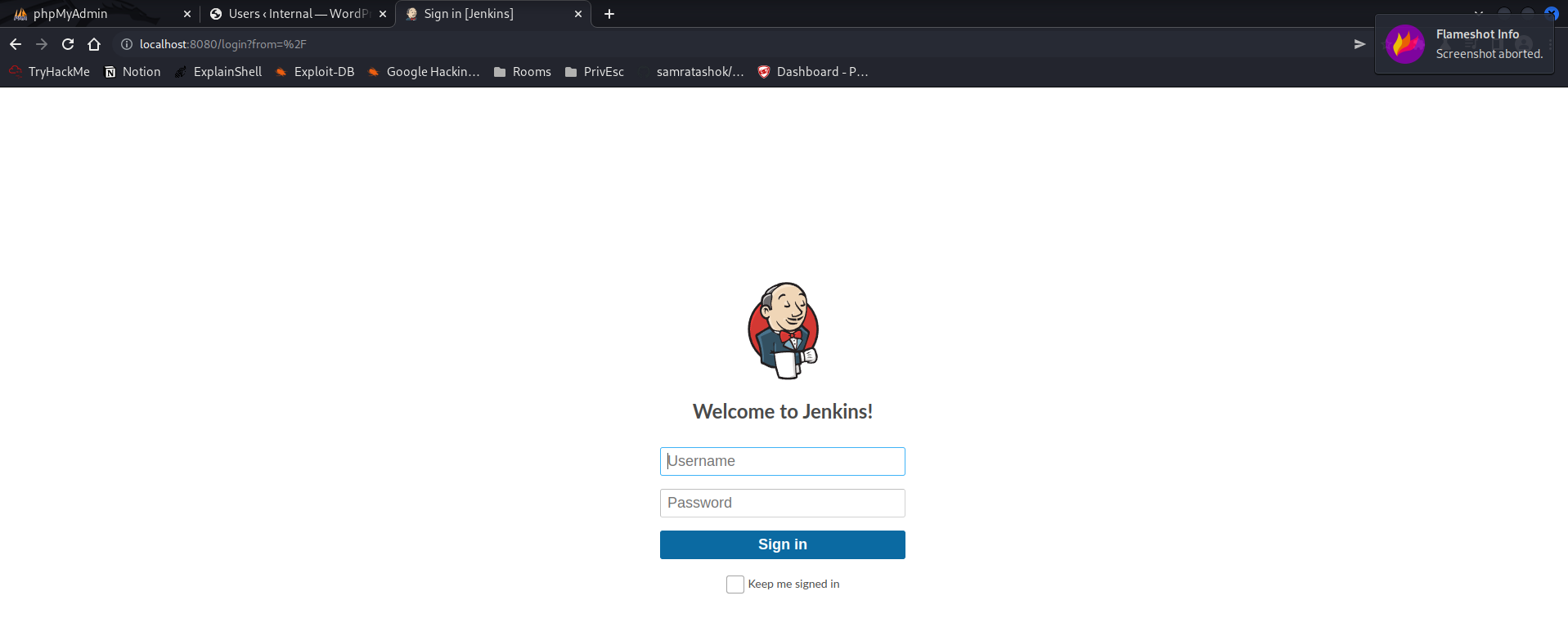Viewport: 1568px width, 636px height.
Task: Click into the Password field
Action: (782, 503)
